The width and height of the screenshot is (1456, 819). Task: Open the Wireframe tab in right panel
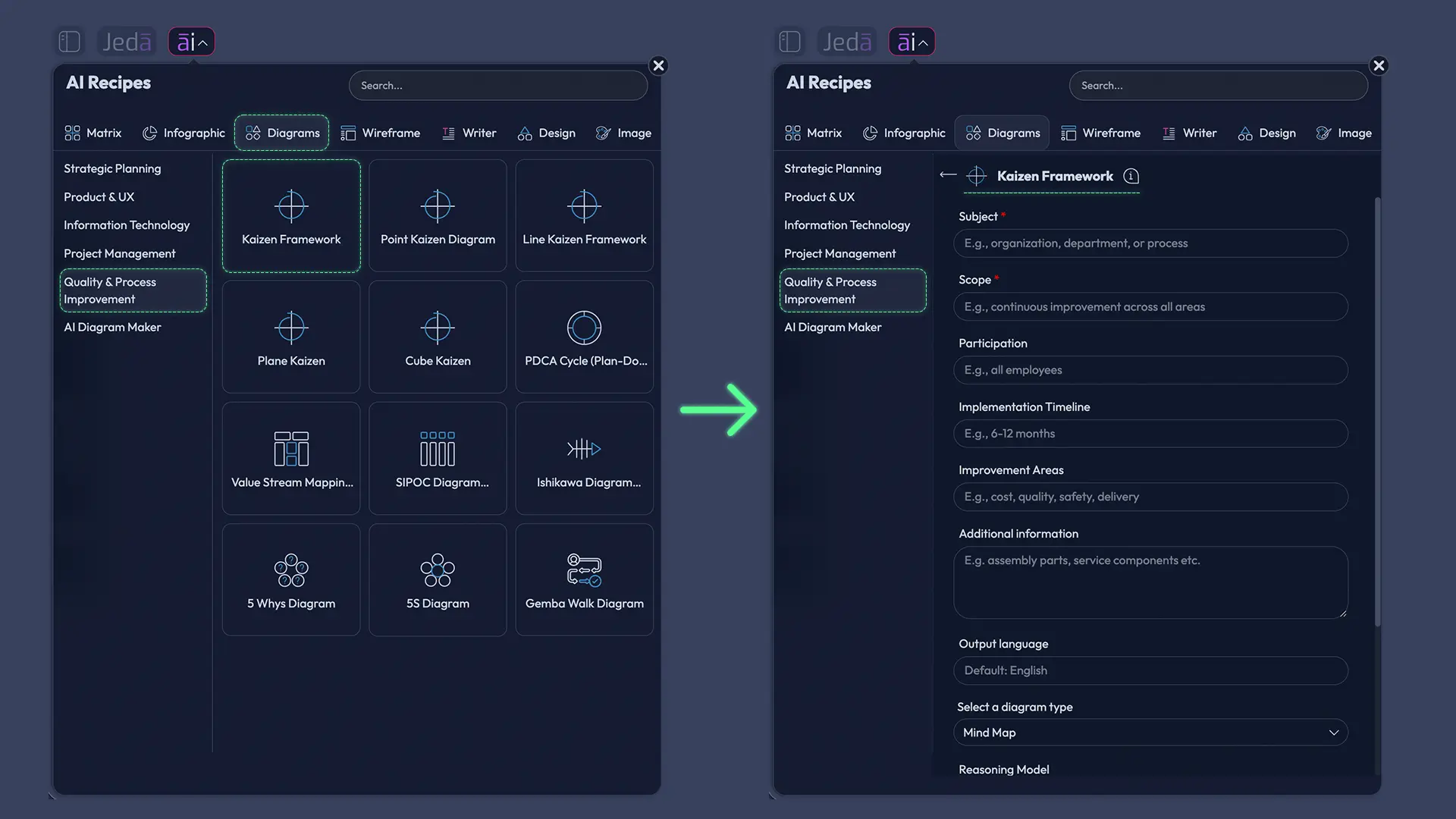tap(1101, 133)
